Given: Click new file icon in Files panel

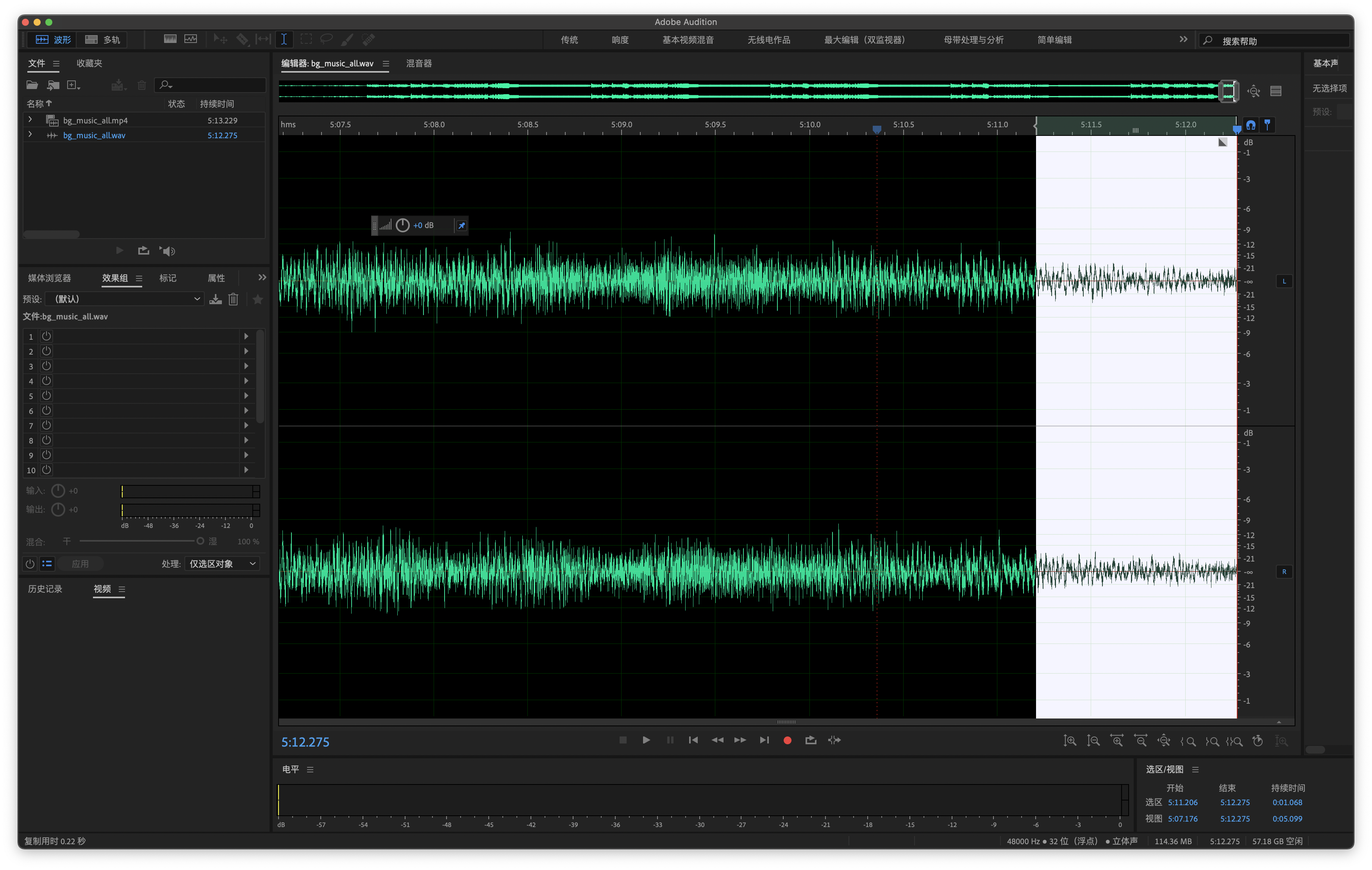Looking at the screenshot, I should tap(73, 85).
